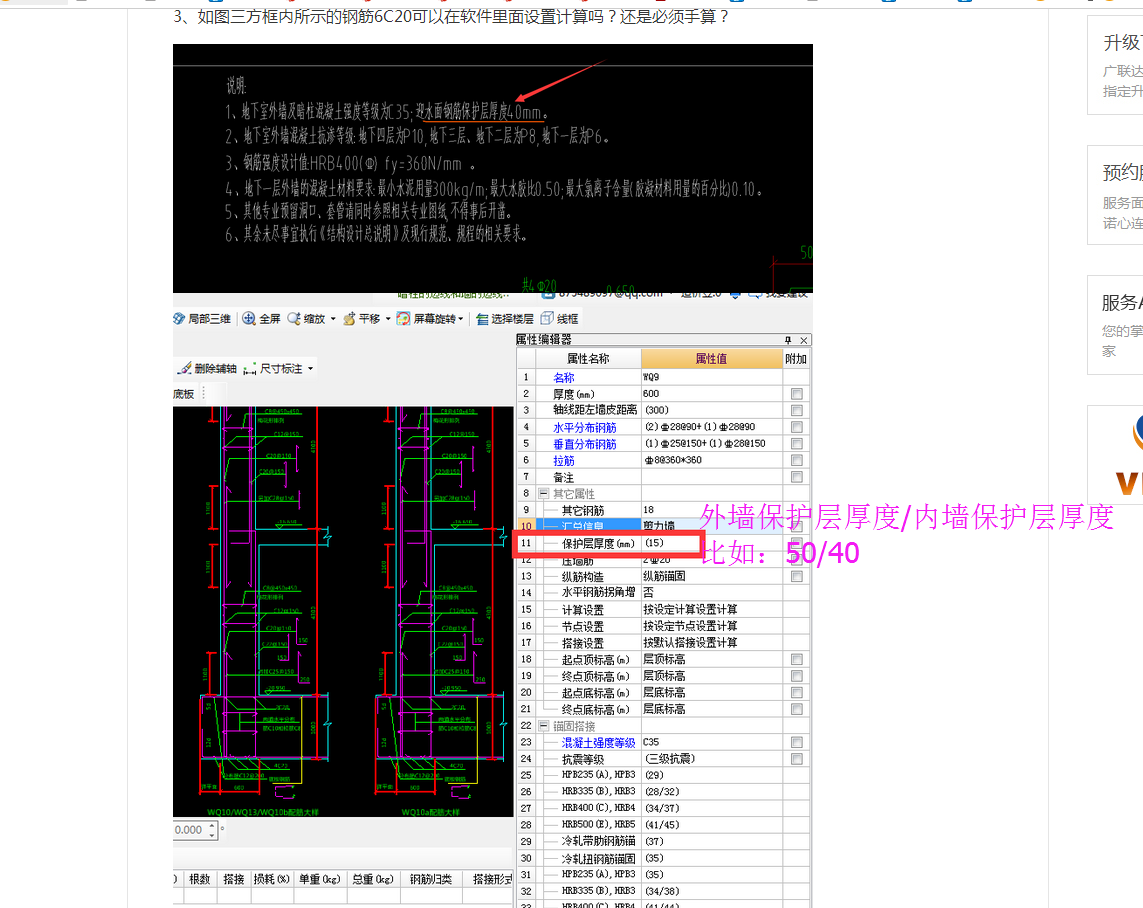Close the 属性编辑器 panel

(803, 340)
